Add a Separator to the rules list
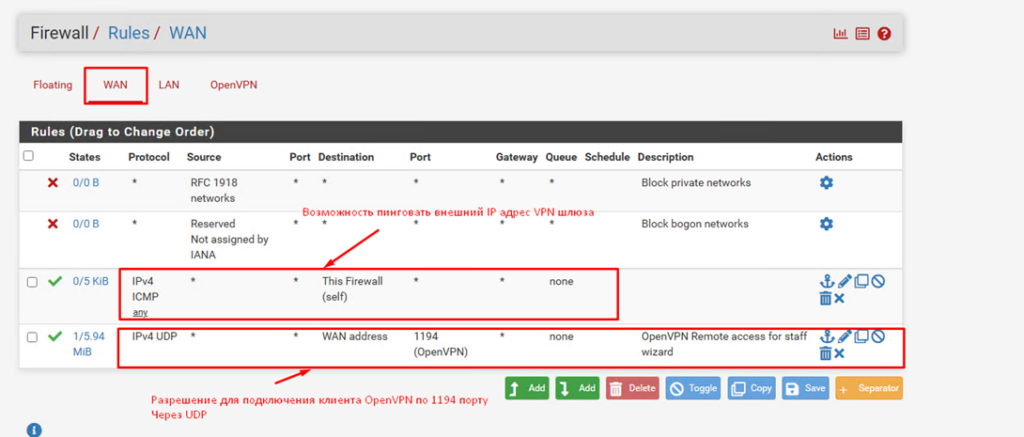Viewport: 1024px width, 437px height. point(869,388)
